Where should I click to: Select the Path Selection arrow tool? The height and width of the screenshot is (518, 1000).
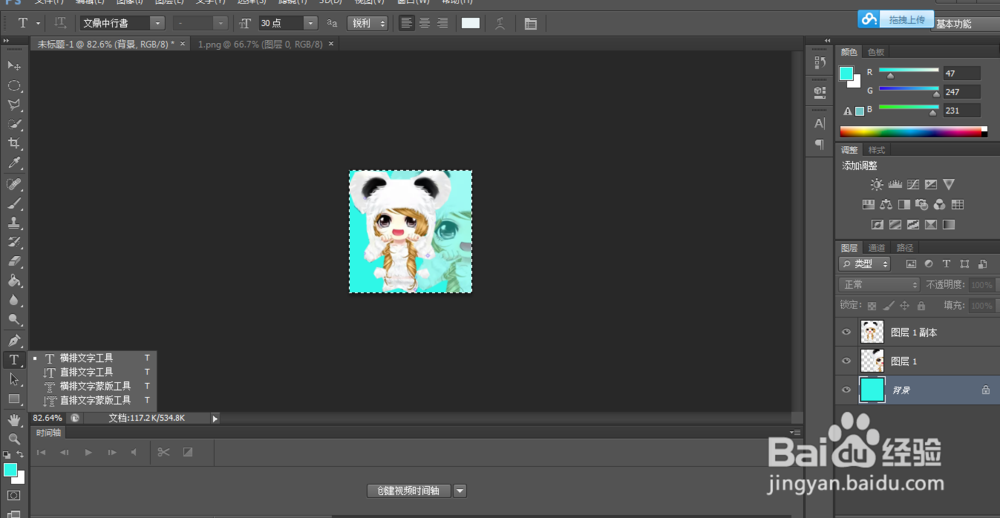pyautogui.click(x=14, y=379)
